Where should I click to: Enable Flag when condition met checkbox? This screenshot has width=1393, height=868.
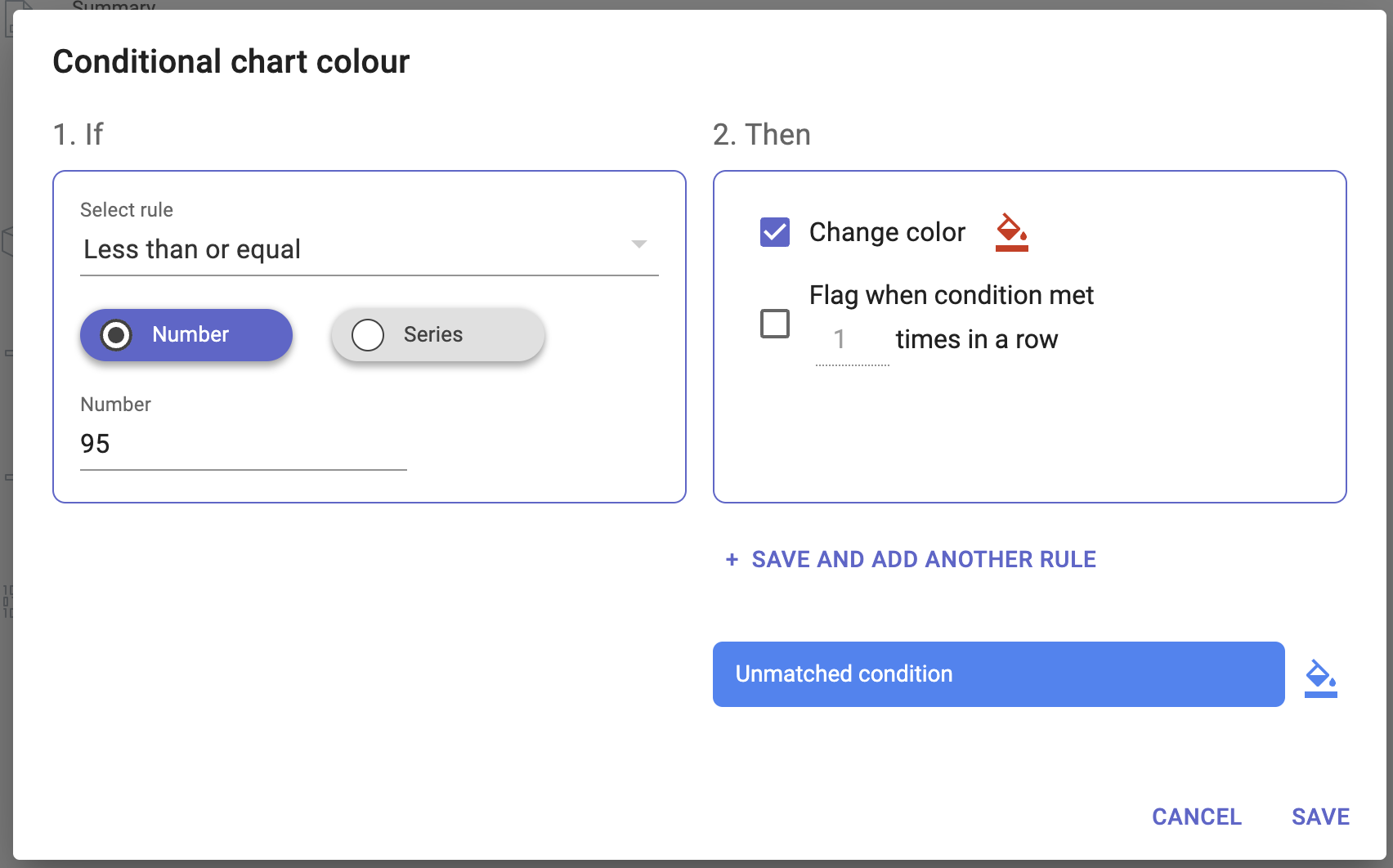(775, 324)
